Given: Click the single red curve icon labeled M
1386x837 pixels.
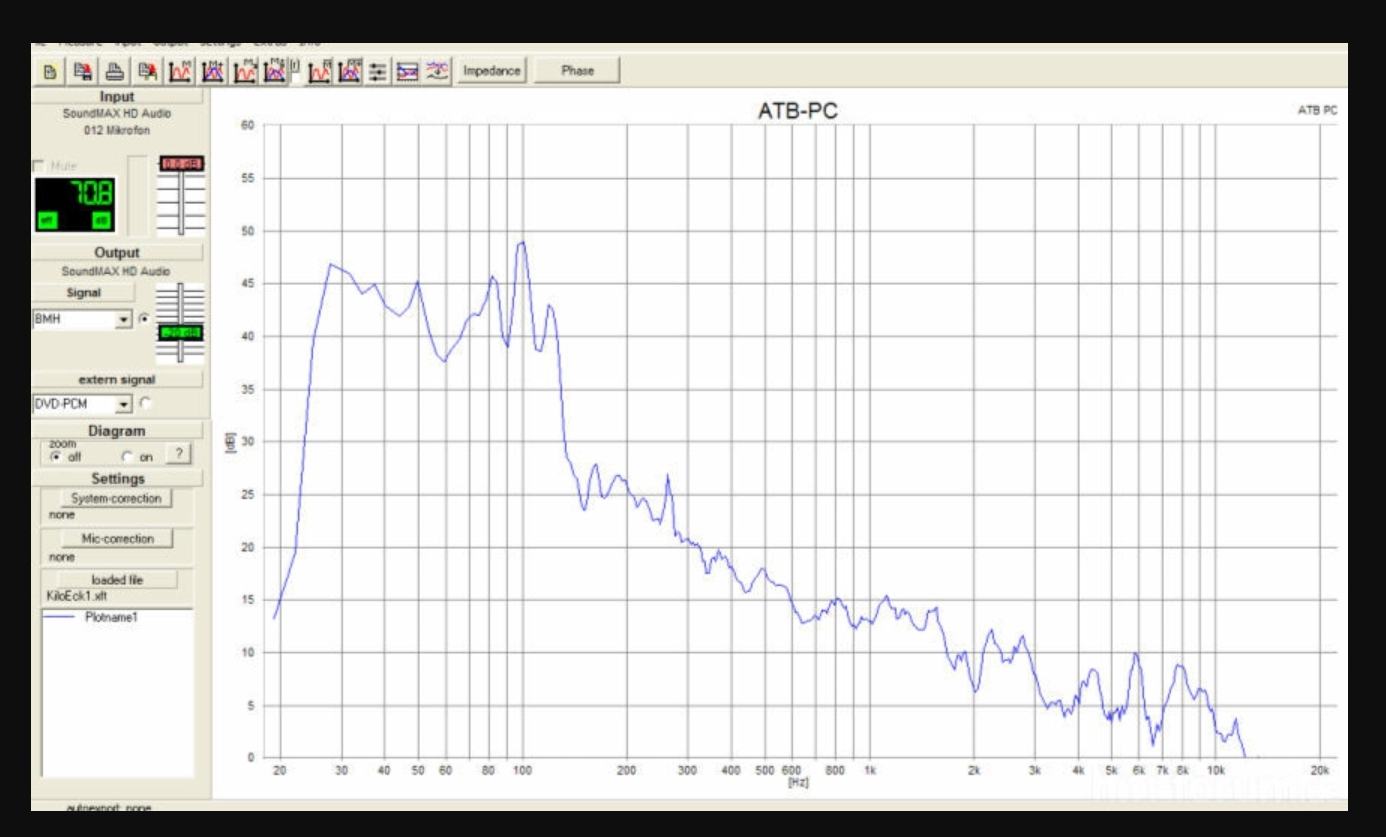Looking at the screenshot, I should (x=180, y=71).
